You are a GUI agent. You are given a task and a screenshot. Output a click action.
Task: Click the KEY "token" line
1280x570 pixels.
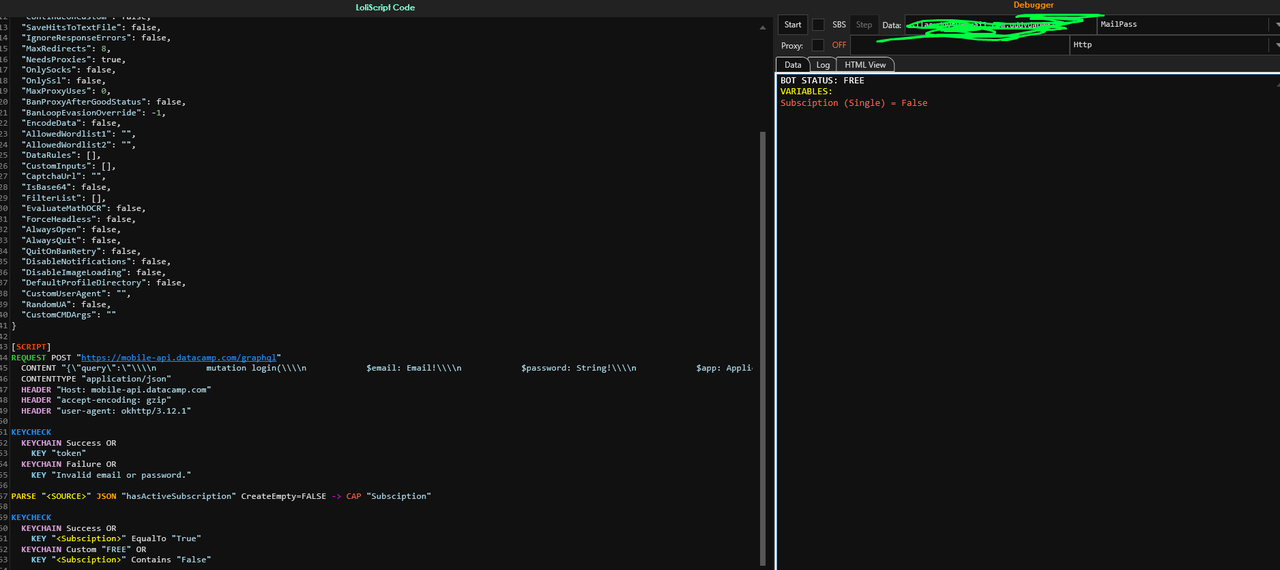(x=59, y=453)
